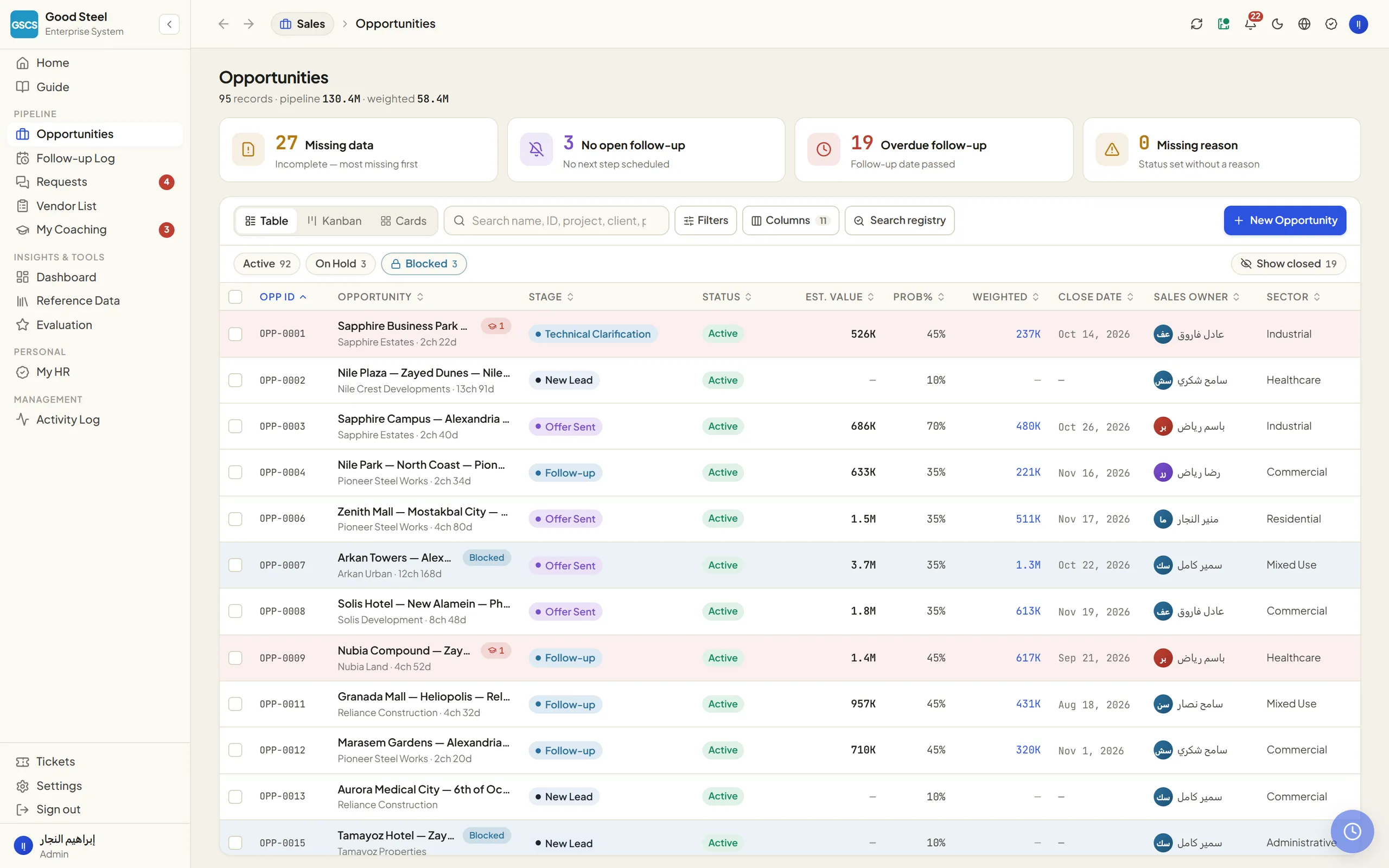Toggle dark mode moon icon
The height and width of the screenshot is (868, 1389).
tap(1277, 24)
